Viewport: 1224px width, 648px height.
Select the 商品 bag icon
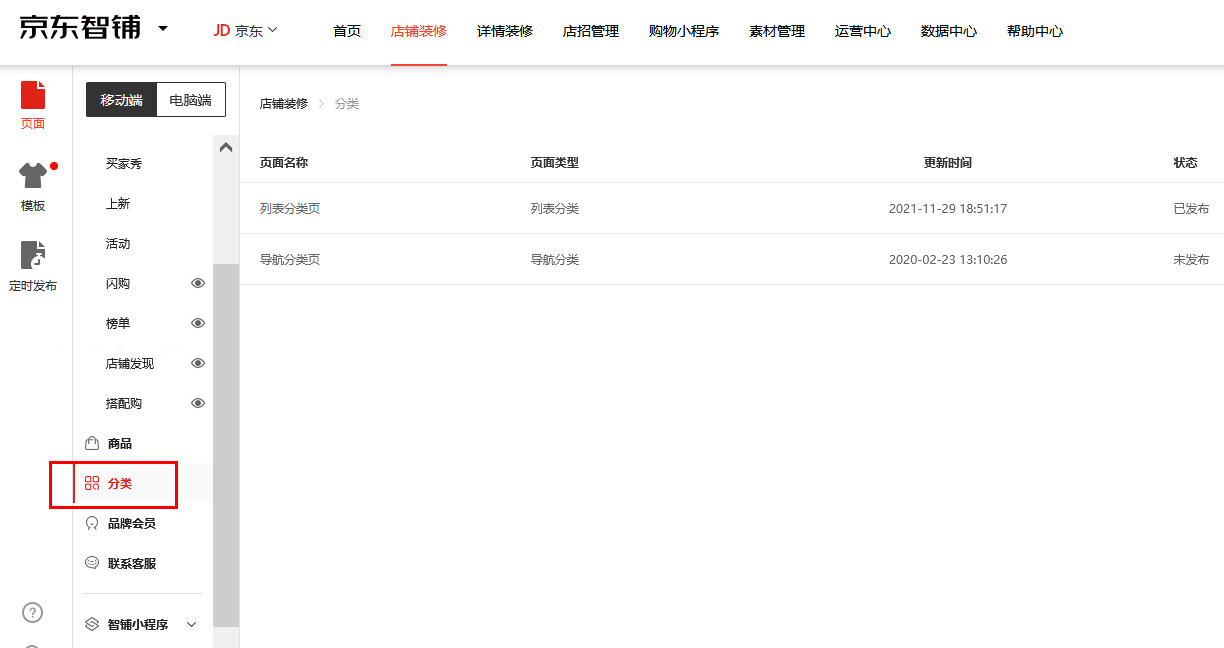coord(92,442)
